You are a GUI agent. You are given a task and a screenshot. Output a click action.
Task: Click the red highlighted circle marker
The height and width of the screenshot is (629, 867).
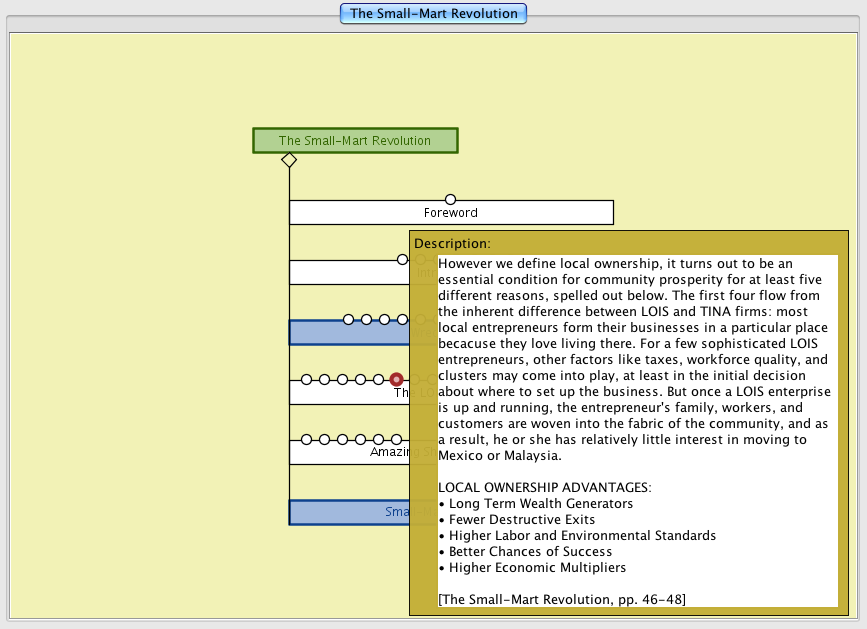pos(397,380)
